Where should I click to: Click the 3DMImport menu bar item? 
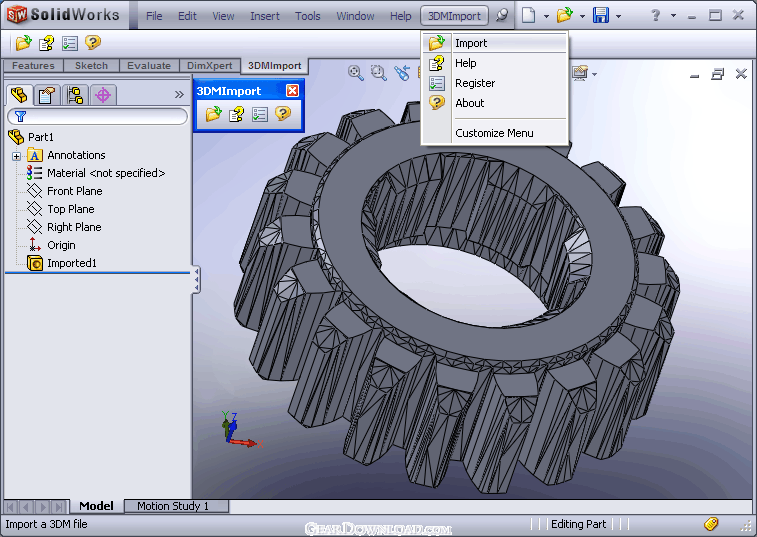click(x=454, y=16)
